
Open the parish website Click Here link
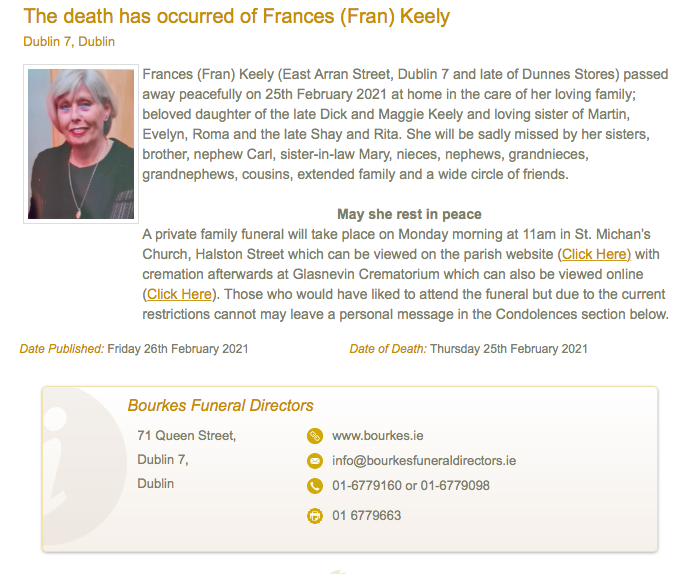(594, 254)
